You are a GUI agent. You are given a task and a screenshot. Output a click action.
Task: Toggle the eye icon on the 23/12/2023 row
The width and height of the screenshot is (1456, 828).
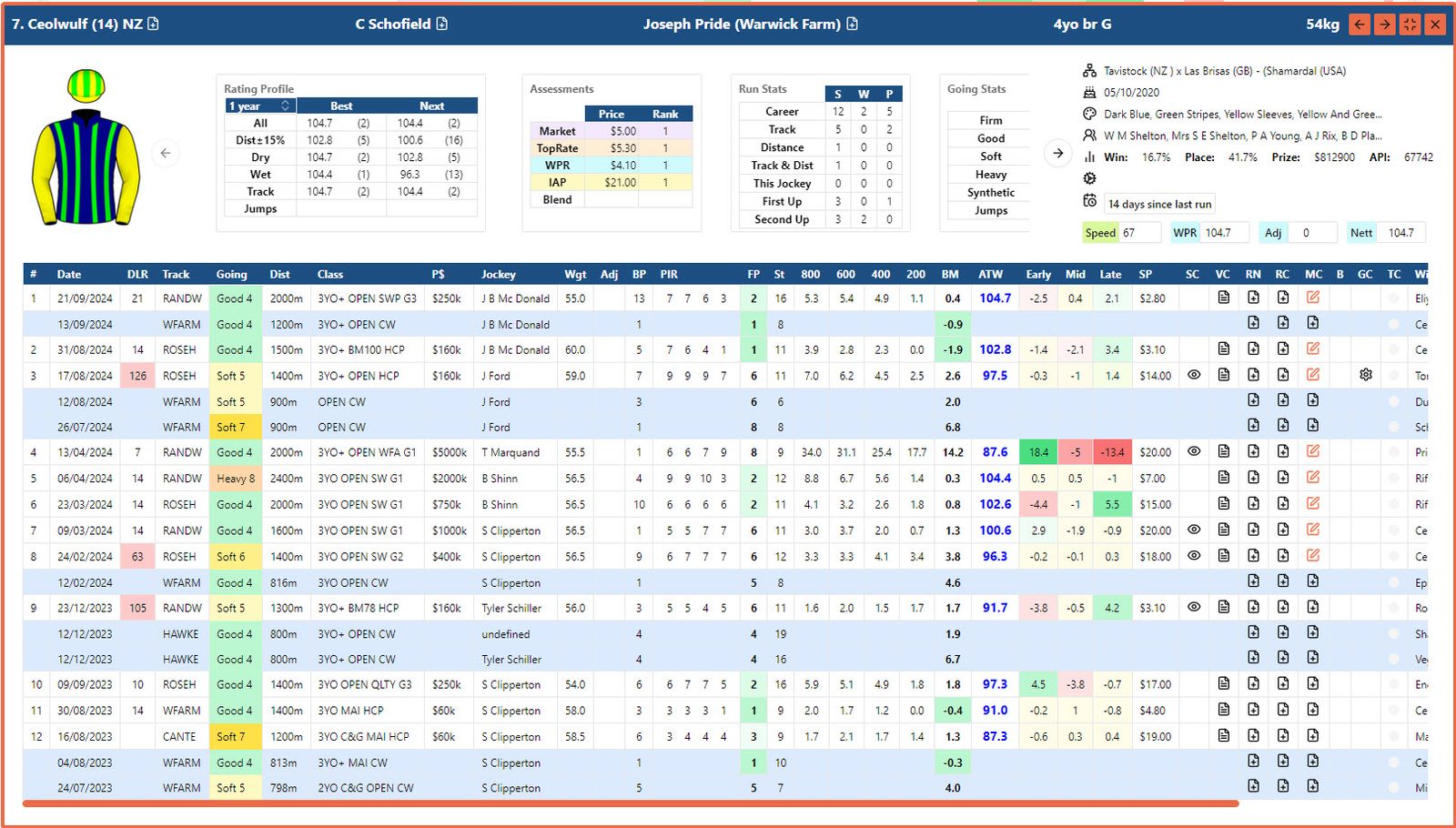tap(1193, 608)
